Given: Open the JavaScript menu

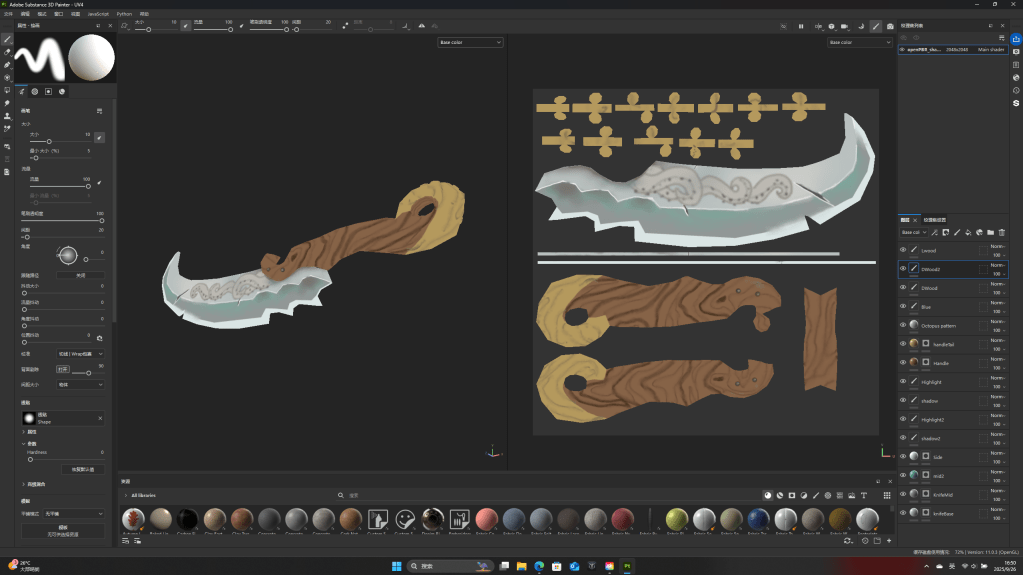Looking at the screenshot, I should [98, 14].
